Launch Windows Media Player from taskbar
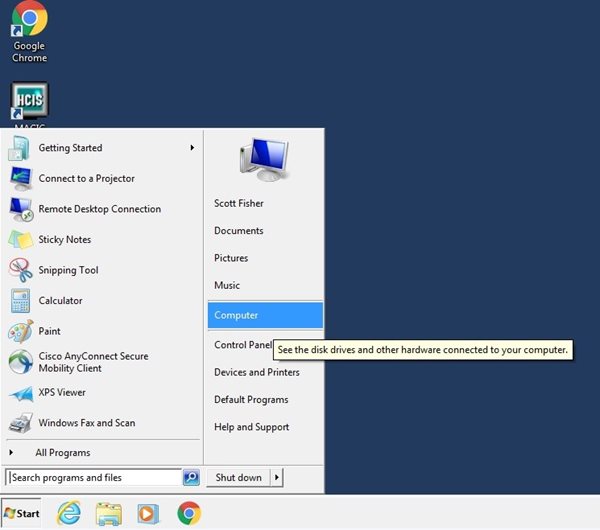The height and width of the screenshot is (530, 600). (x=148, y=514)
